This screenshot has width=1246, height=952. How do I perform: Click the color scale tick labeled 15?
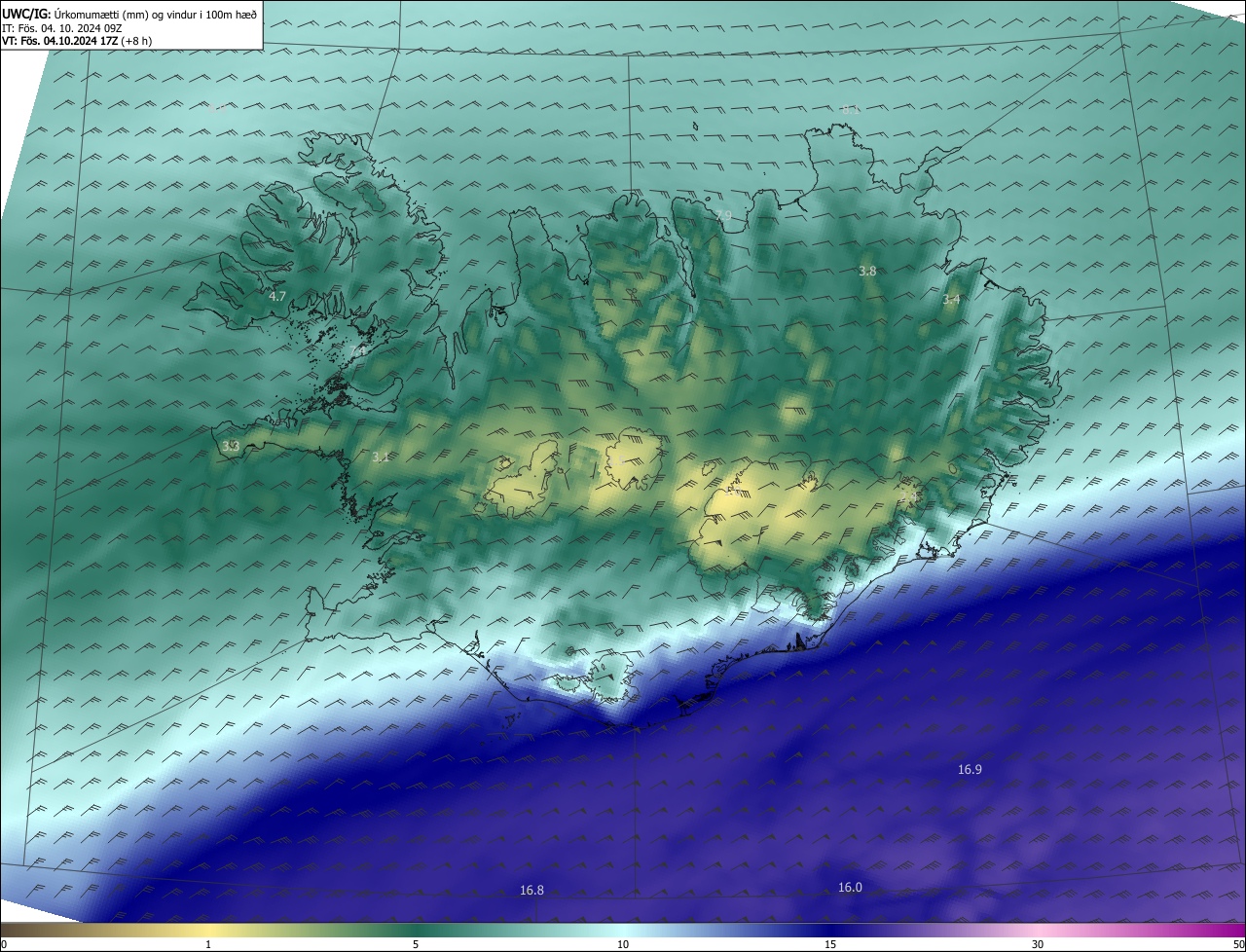click(830, 944)
